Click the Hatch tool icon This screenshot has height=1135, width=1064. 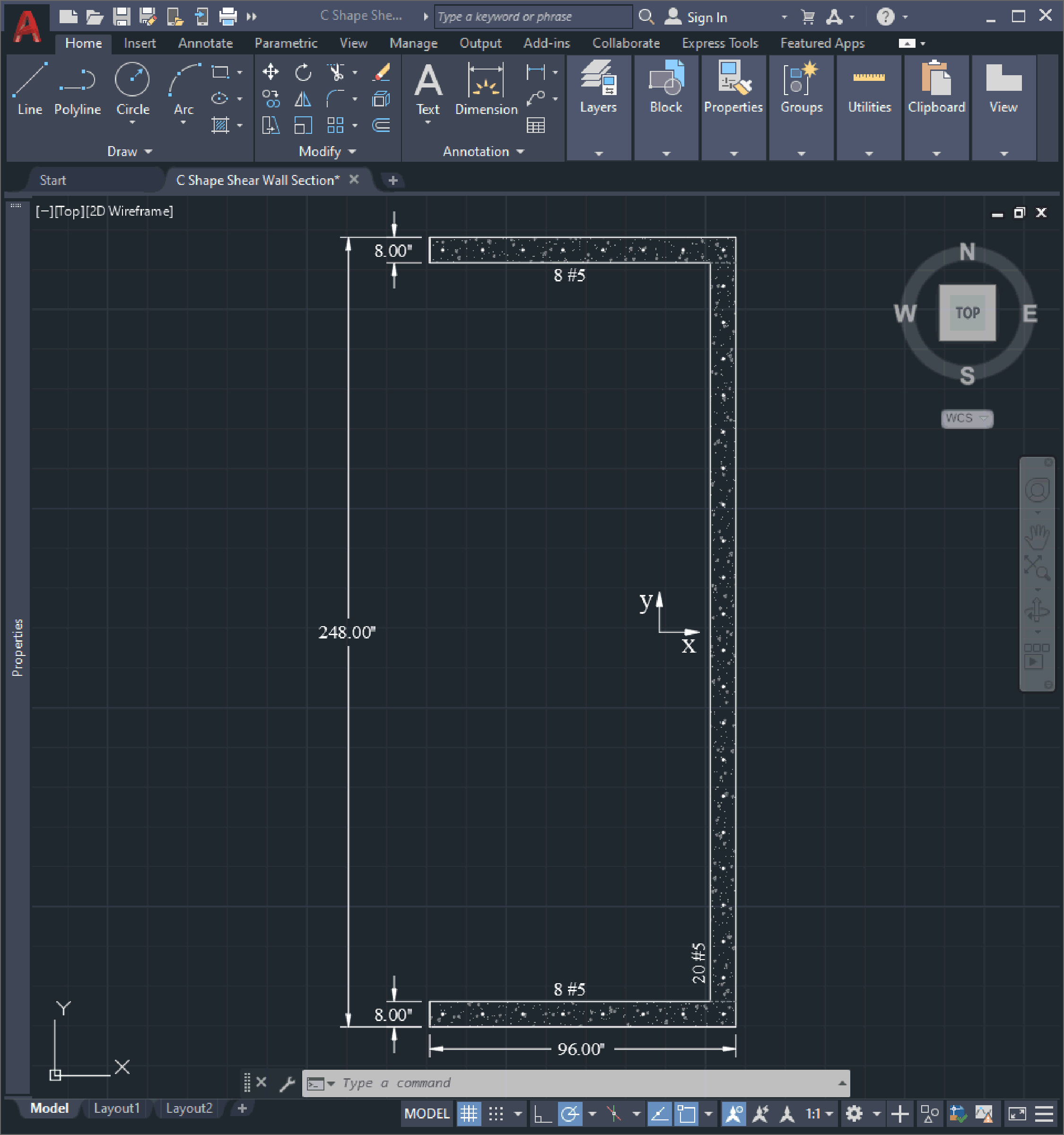click(x=220, y=125)
